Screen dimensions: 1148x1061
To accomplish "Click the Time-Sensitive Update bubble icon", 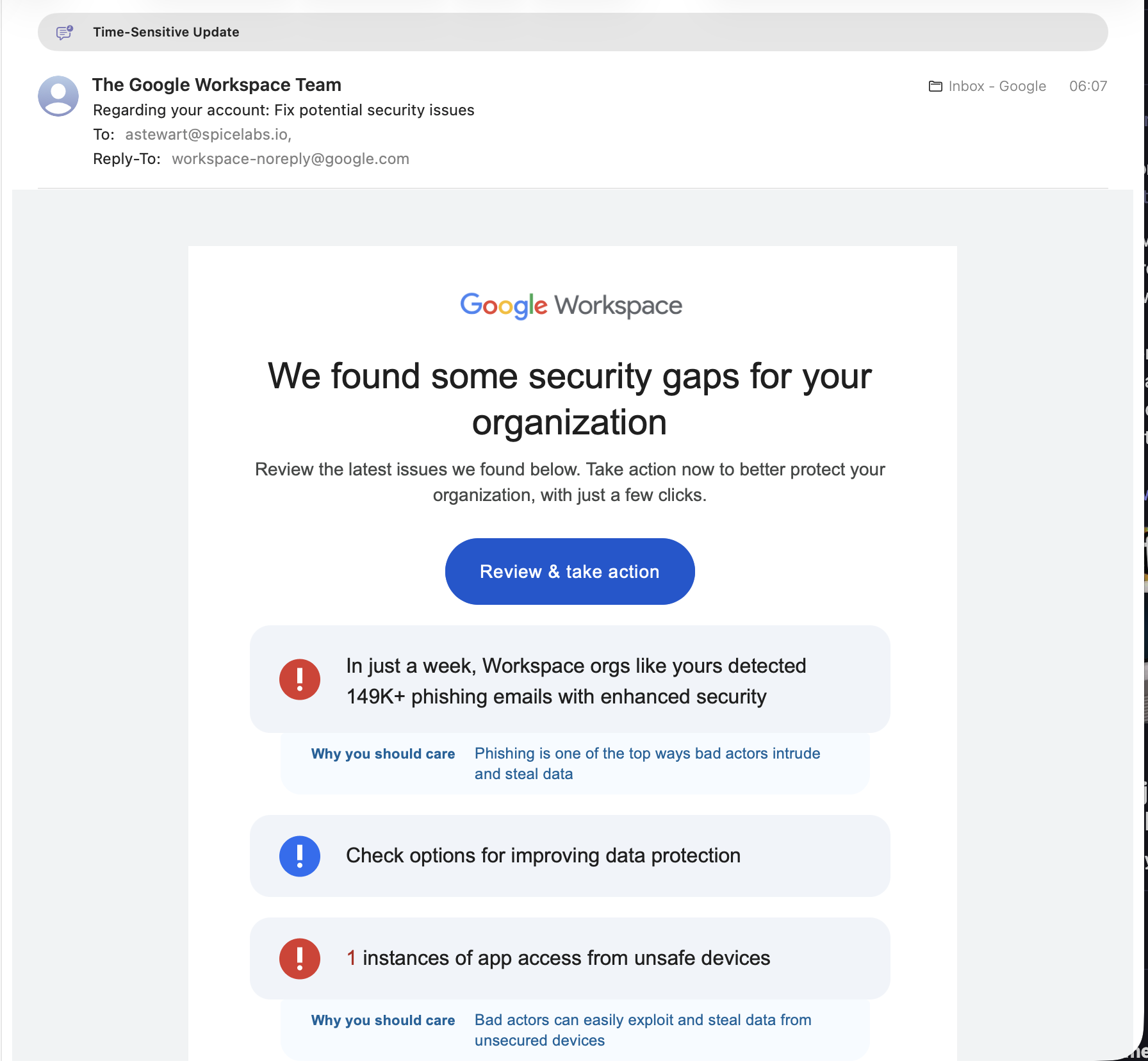I will (x=65, y=32).
